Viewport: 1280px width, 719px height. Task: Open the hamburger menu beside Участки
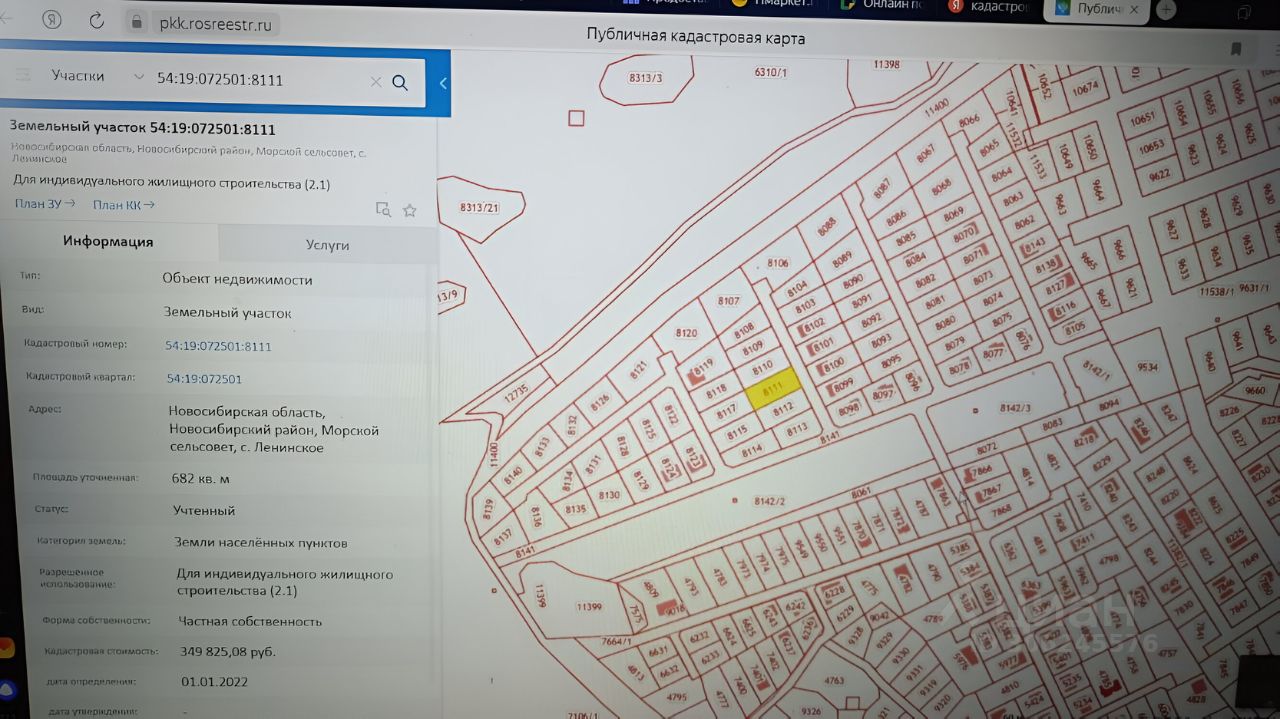23,76
